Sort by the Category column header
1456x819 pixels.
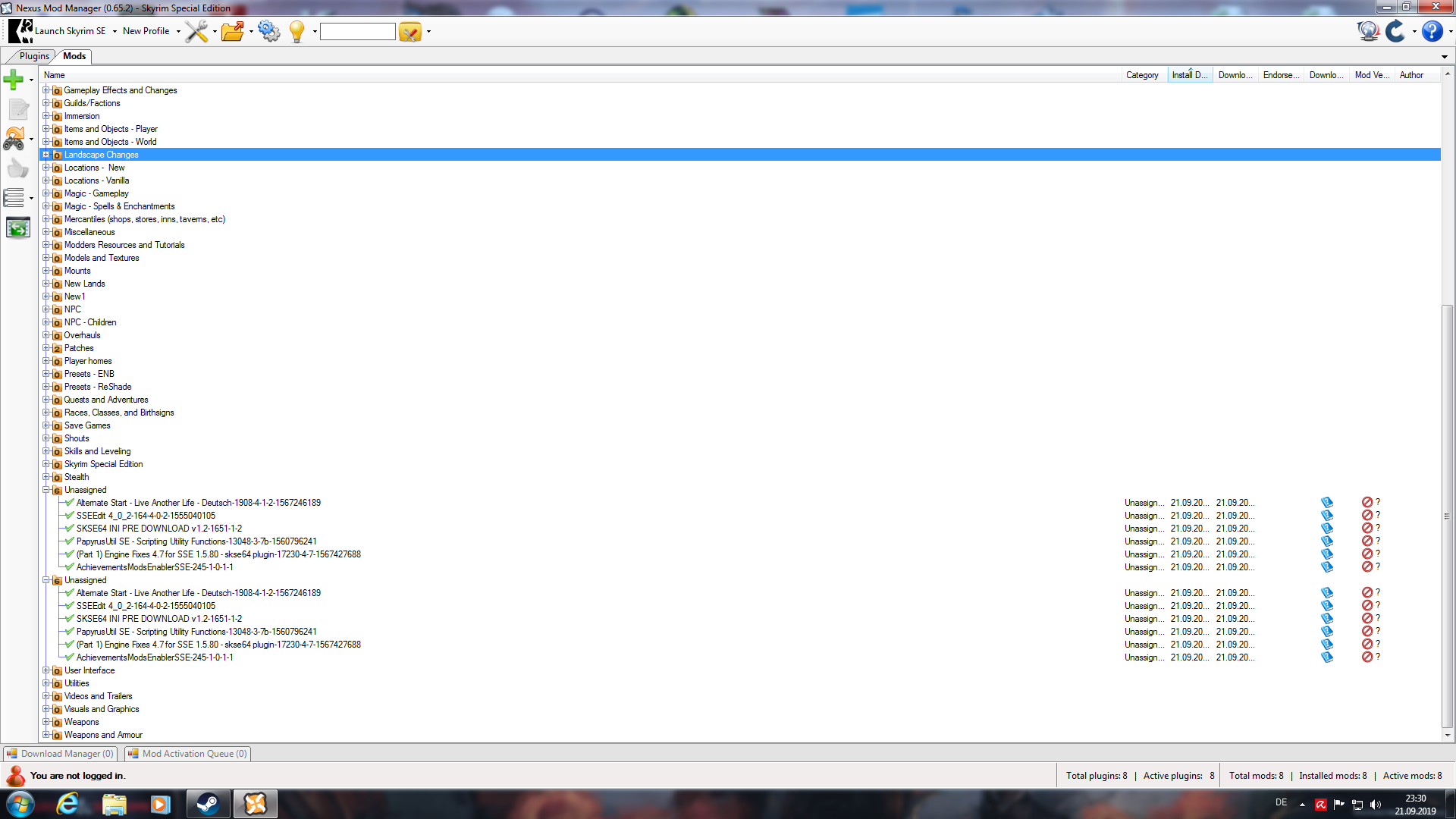pyautogui.click(x=1141, y=75)
